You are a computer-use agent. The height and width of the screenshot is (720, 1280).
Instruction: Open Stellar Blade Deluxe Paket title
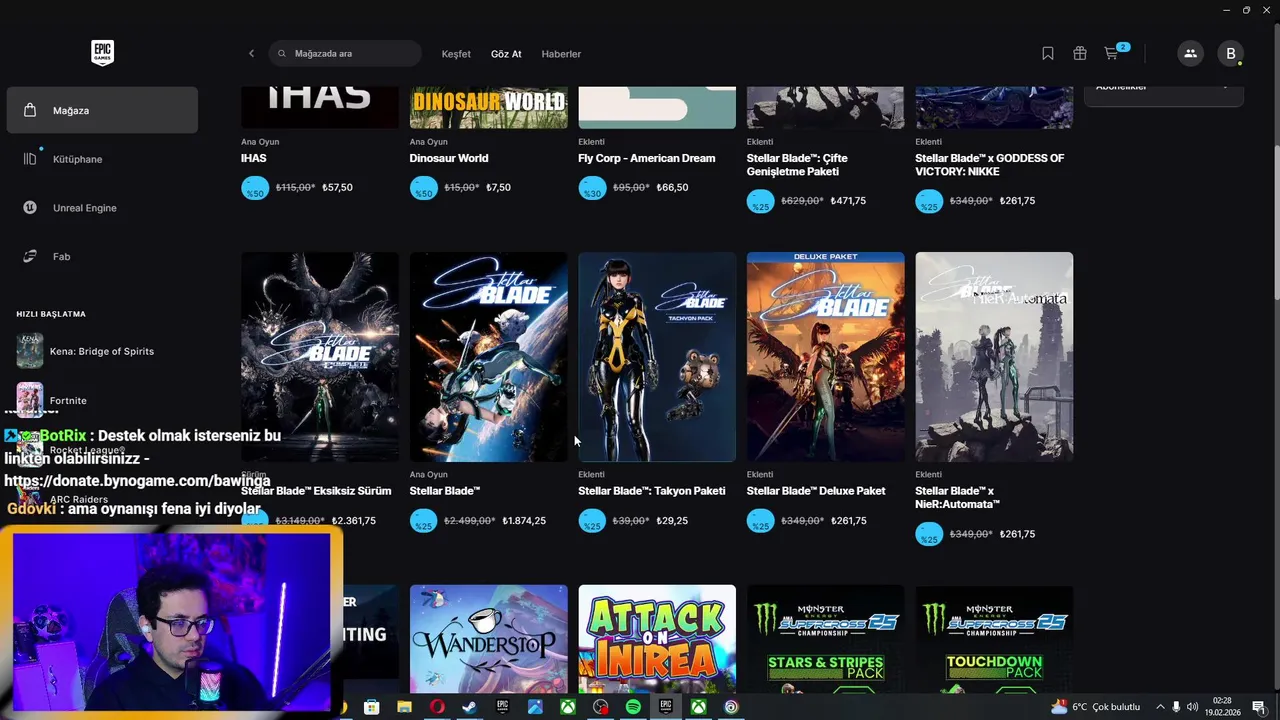point(816,491)
